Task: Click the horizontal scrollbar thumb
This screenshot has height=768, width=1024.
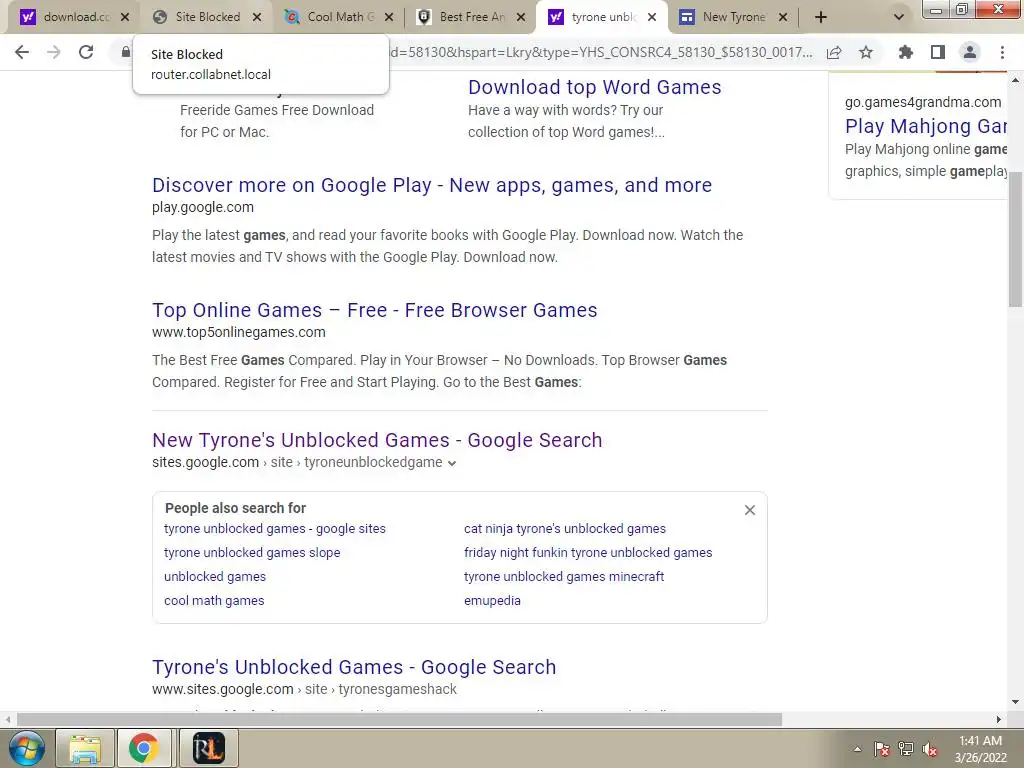Action: coord(399,720)
